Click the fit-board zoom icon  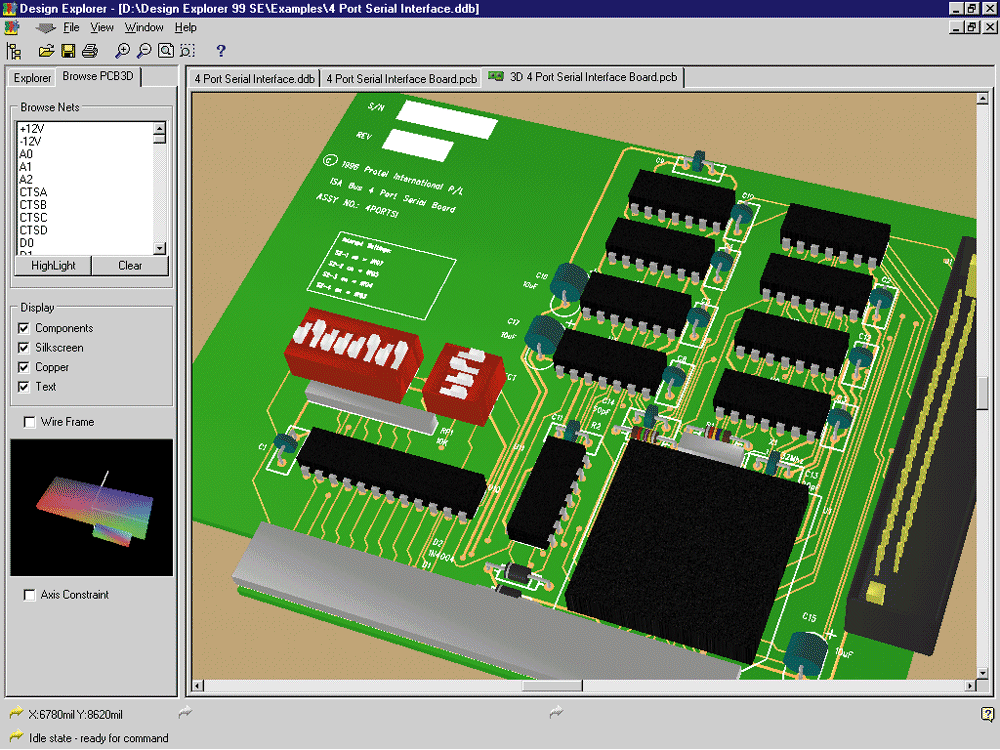[166, 51]
